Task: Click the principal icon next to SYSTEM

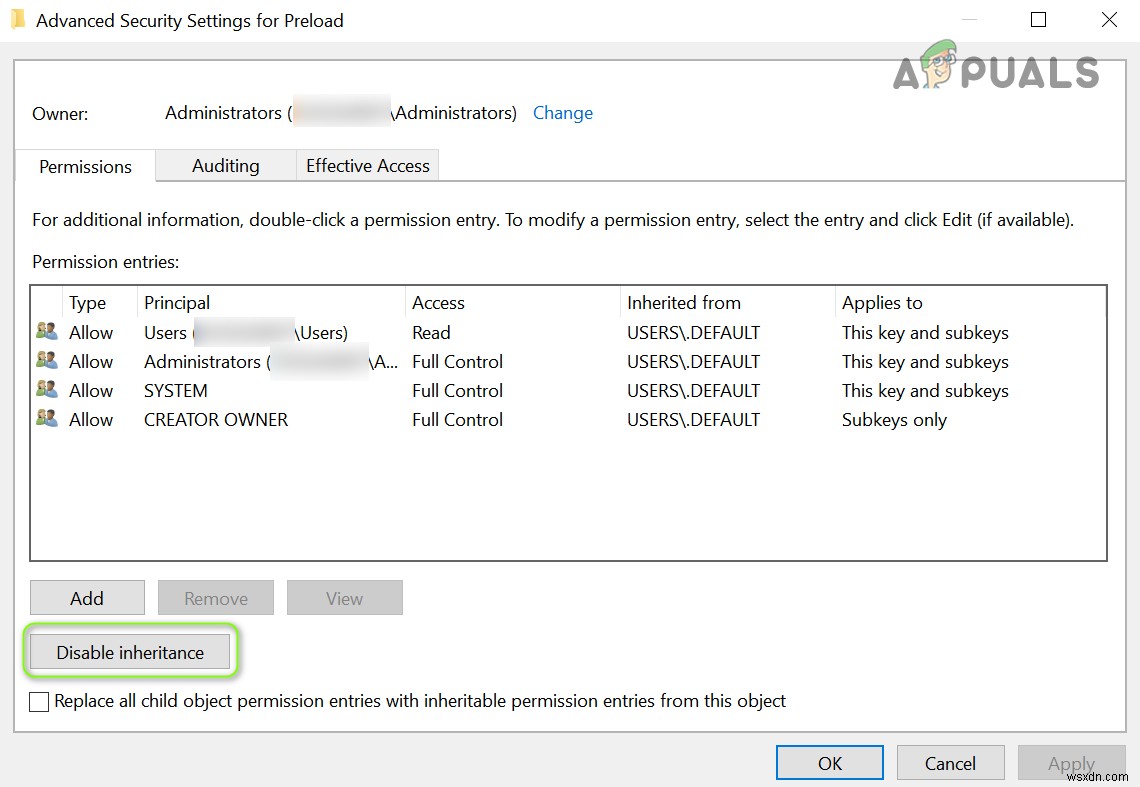Action: tap(46, 390)
